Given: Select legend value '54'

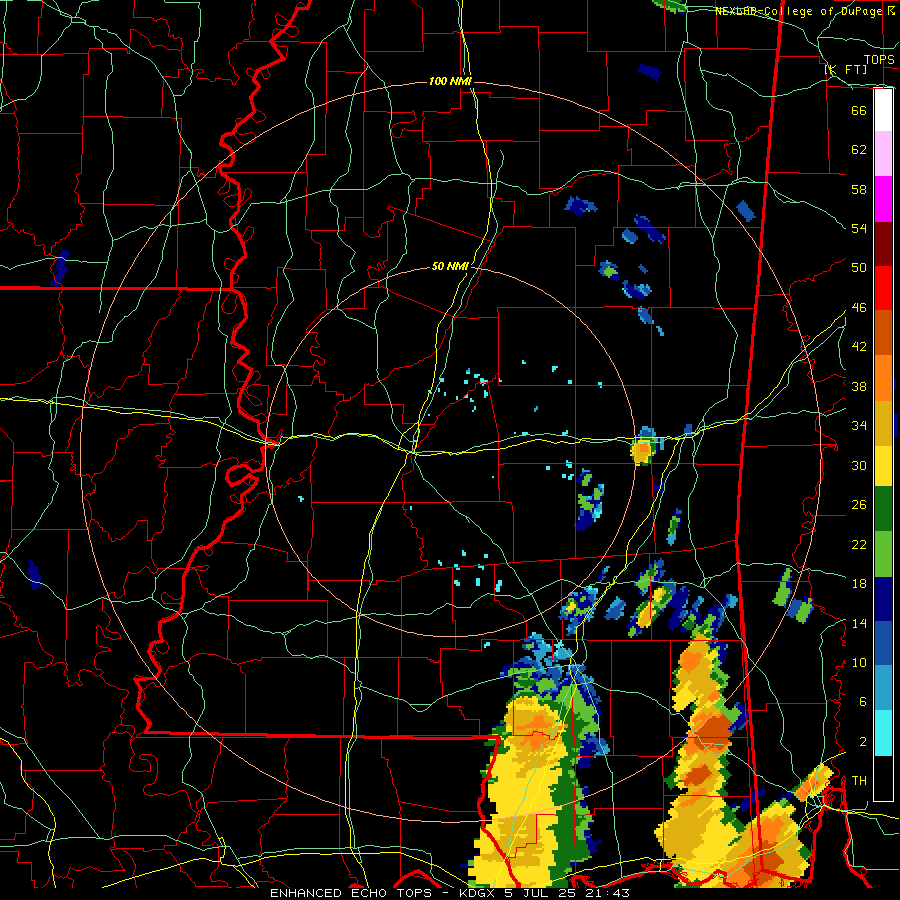Looking at the screenshot, I should (x=859, y=228).
